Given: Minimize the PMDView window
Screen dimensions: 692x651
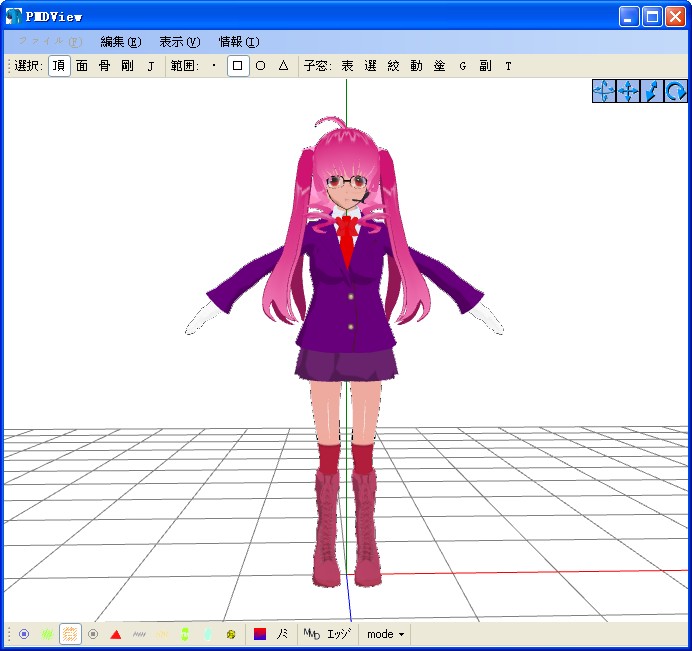Looking at the screenshot, I should click(x=629, y=17).
